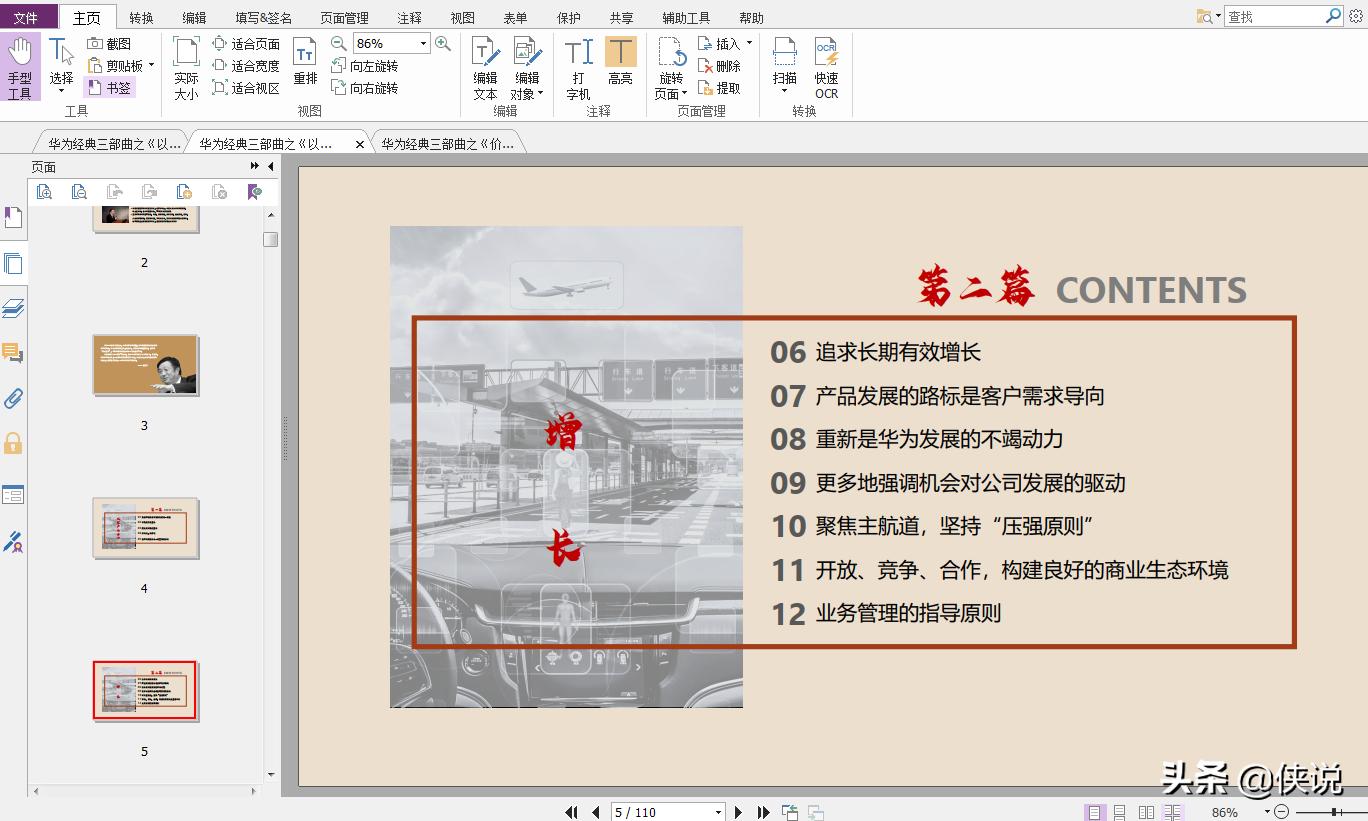Reduce page thumbnails in Pages panel
Screen dimensions: 1368x821
coord(79,191)
